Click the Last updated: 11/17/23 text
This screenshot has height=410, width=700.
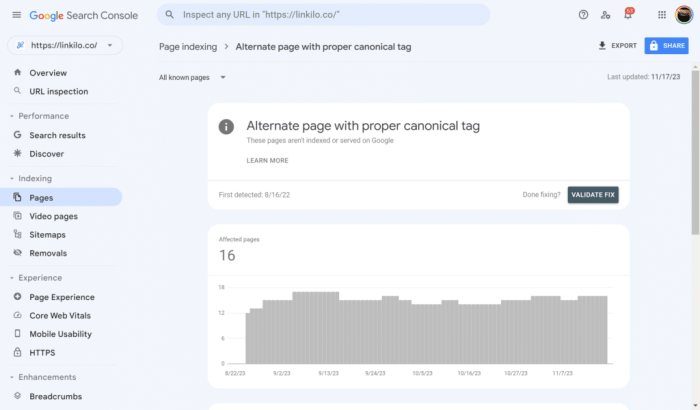pos(643,77)
